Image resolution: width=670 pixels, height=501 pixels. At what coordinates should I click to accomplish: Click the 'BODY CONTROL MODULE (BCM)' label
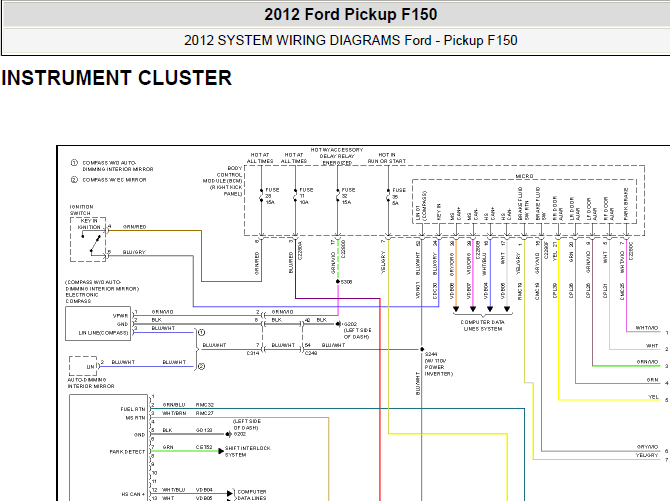[223, 181]
